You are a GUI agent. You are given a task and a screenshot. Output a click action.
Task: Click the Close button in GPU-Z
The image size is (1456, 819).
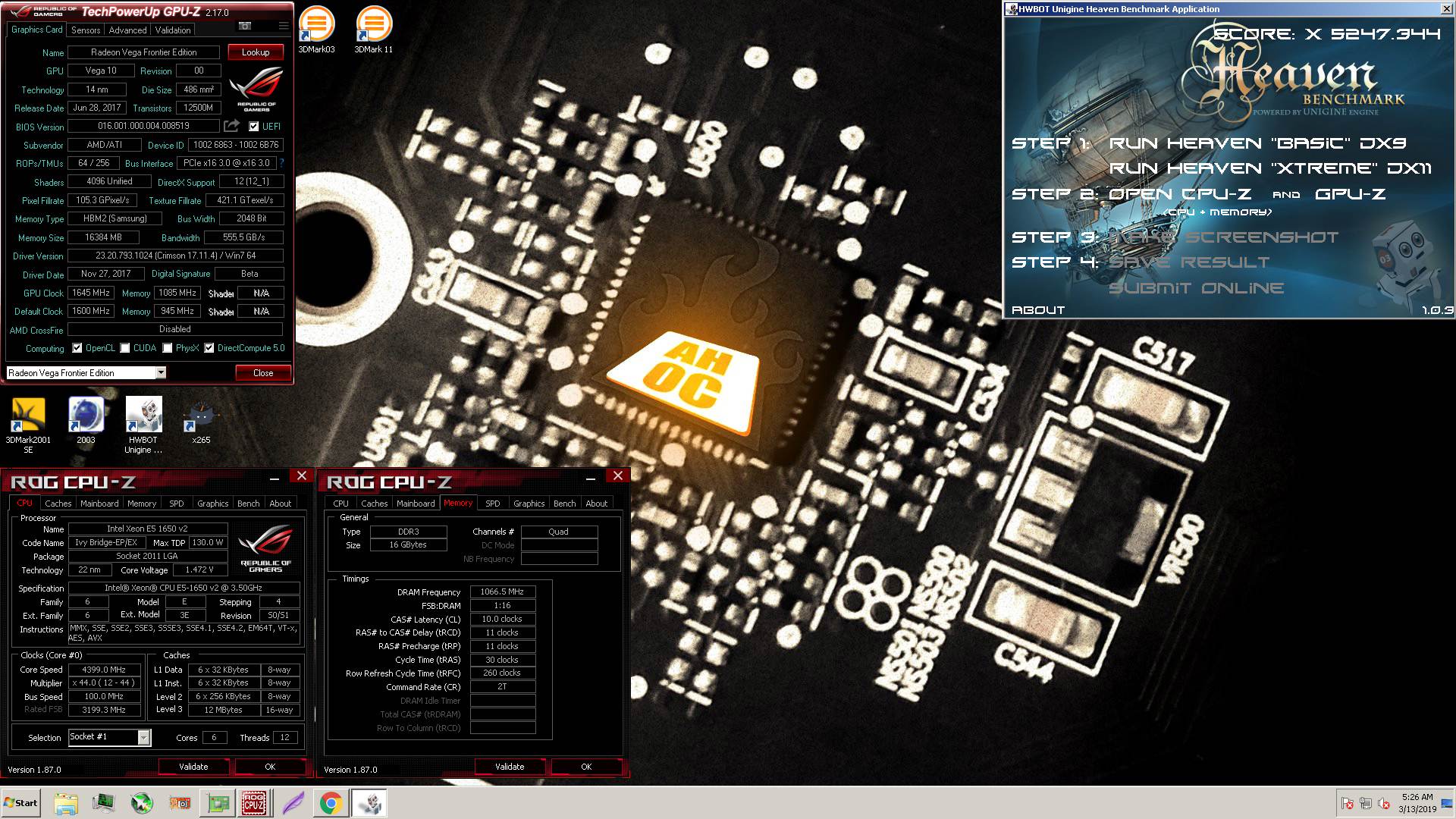pos(262,372)
